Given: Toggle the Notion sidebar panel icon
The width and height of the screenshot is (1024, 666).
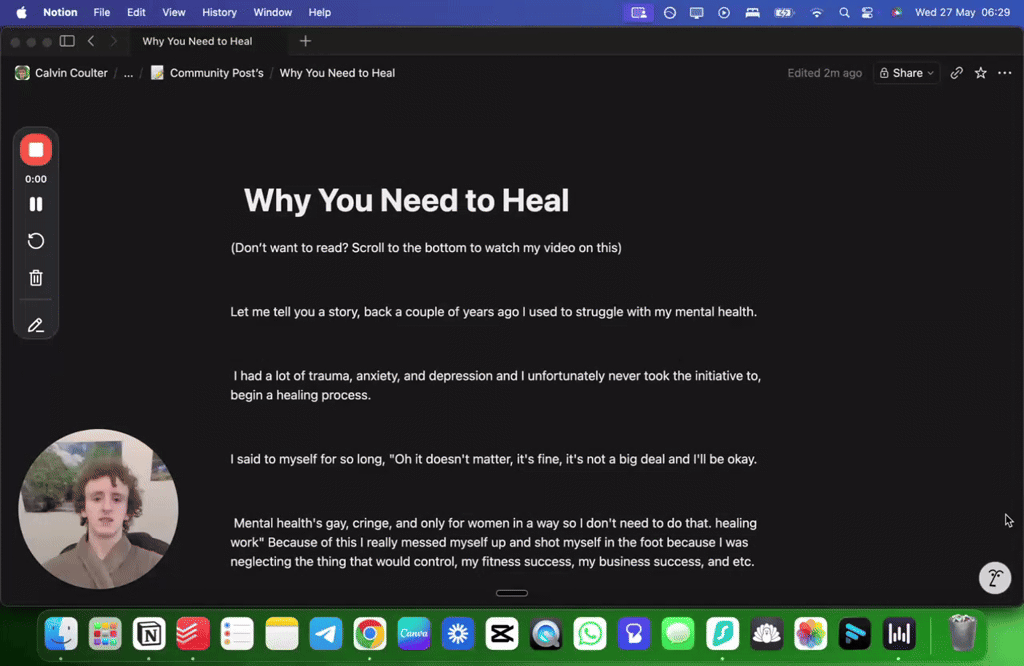Looking at the screenshot, I should 67,41.
